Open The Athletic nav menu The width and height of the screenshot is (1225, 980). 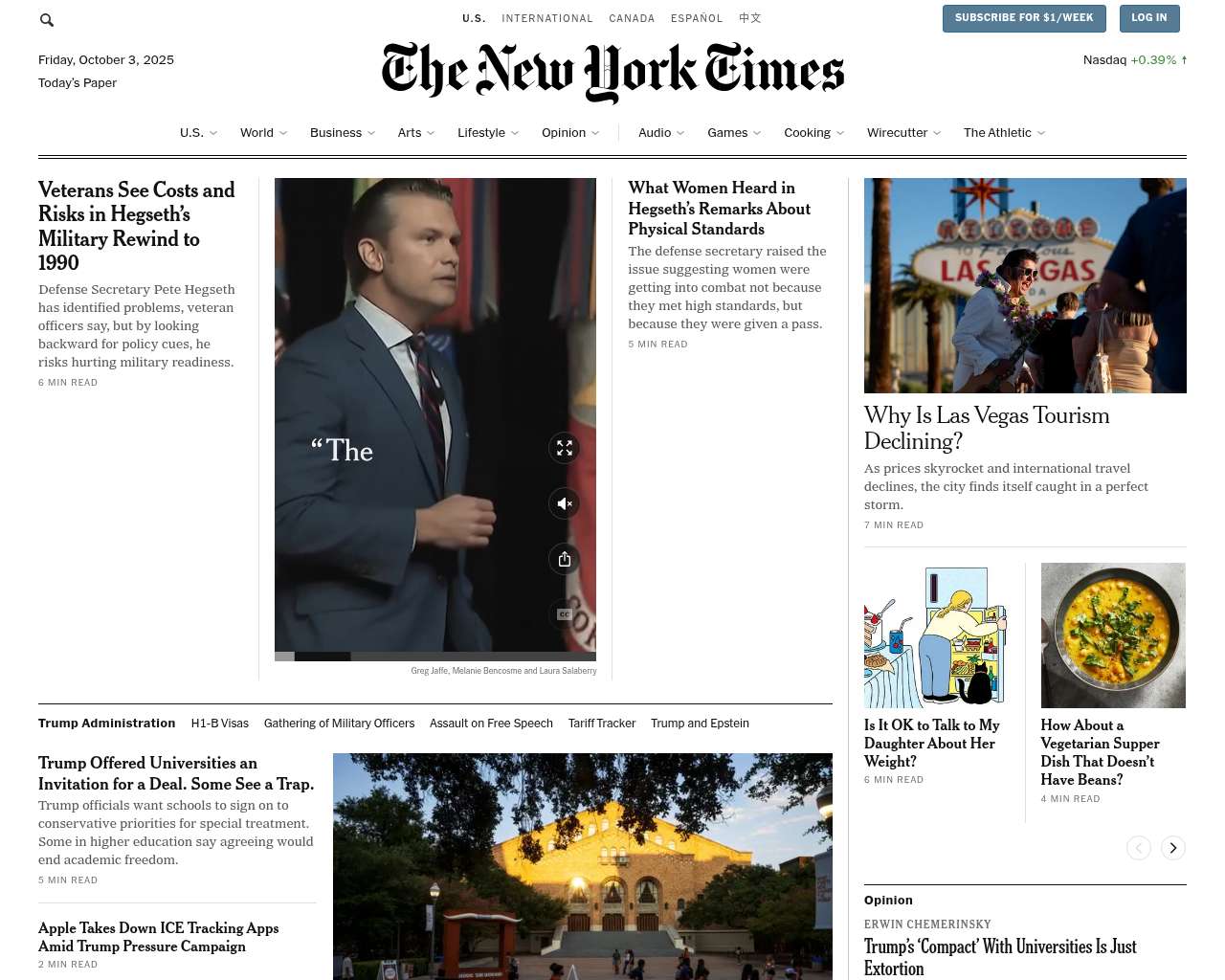point(1004,133)
